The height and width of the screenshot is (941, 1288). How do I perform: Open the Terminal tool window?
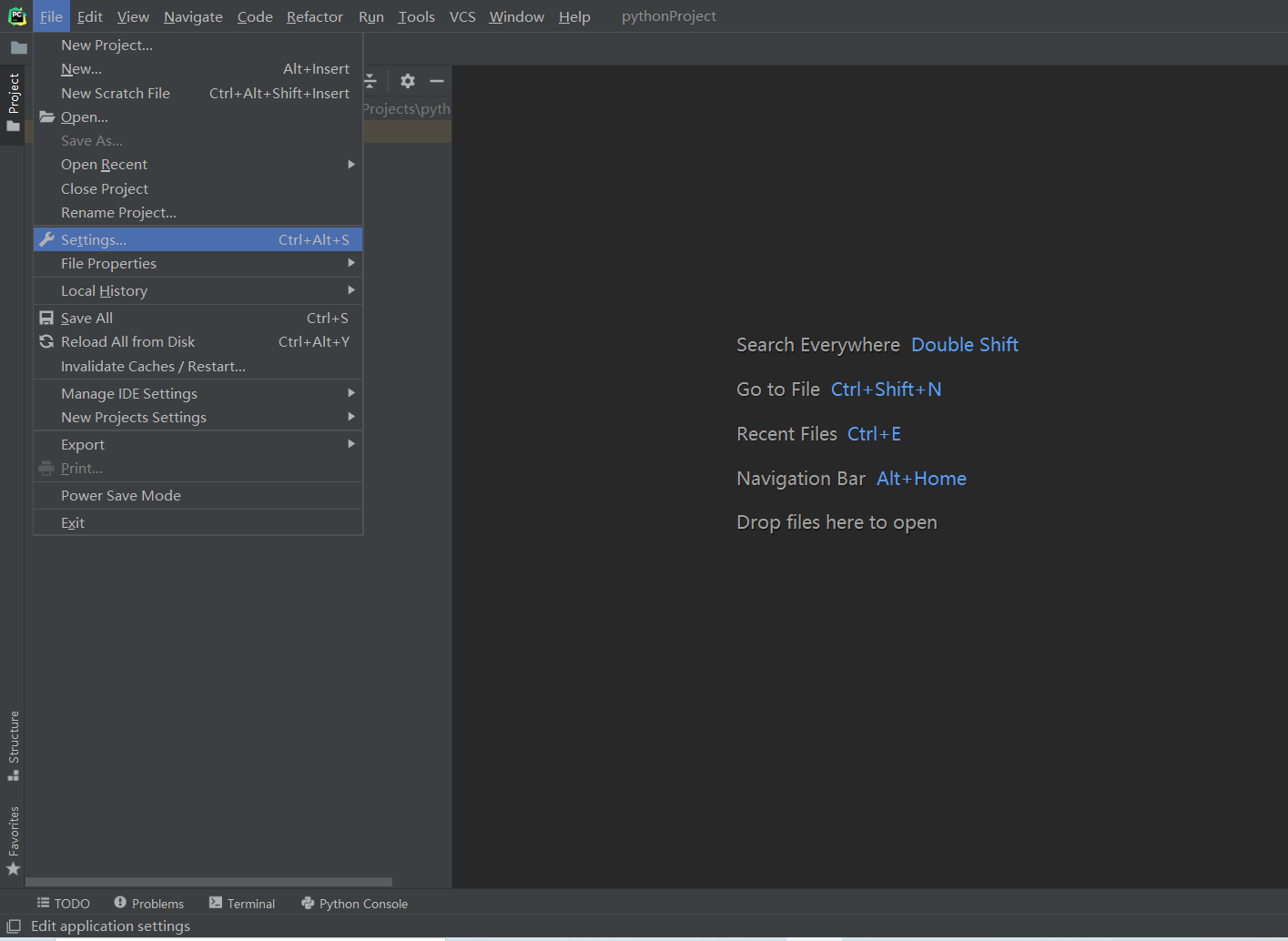tap(241, 903)
